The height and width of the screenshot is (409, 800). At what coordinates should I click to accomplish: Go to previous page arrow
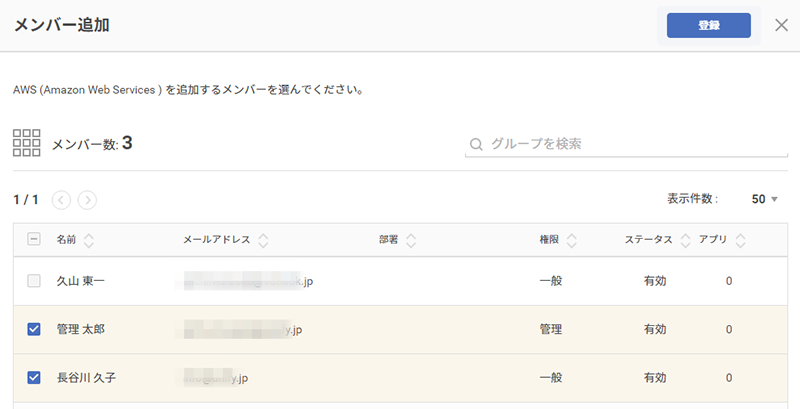[x=61, y=200]
